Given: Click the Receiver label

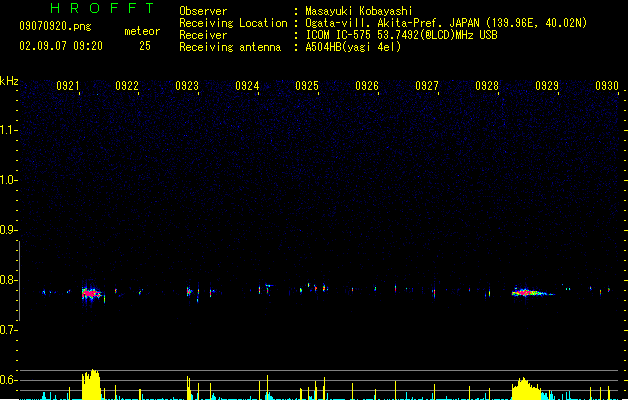Looking at the screenshot, I should click(x=203, y=35).
